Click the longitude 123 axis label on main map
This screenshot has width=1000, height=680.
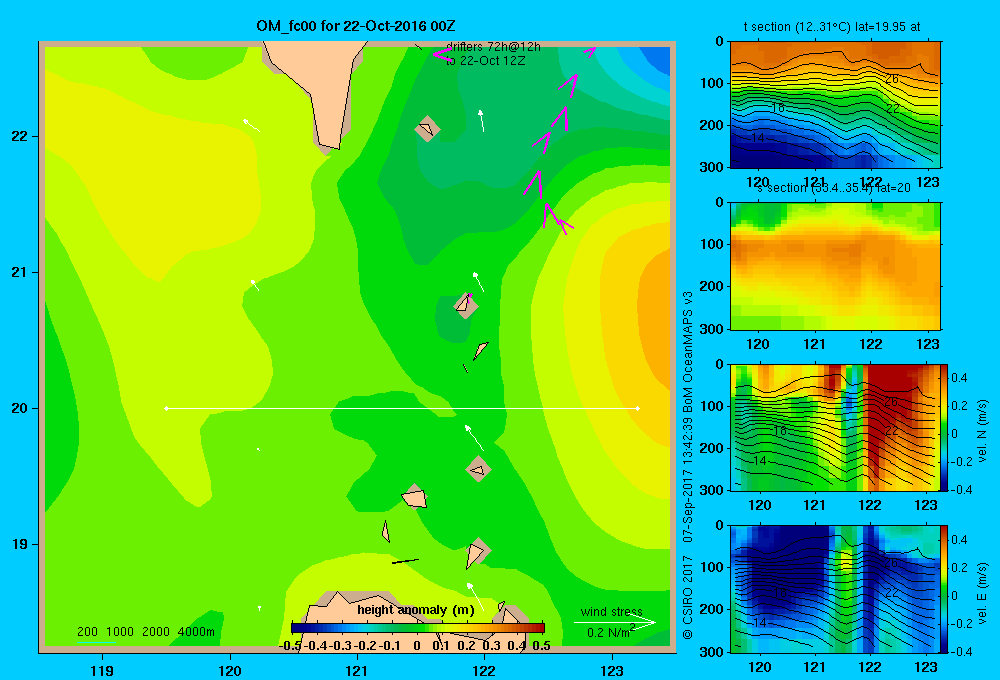[612, 670]
